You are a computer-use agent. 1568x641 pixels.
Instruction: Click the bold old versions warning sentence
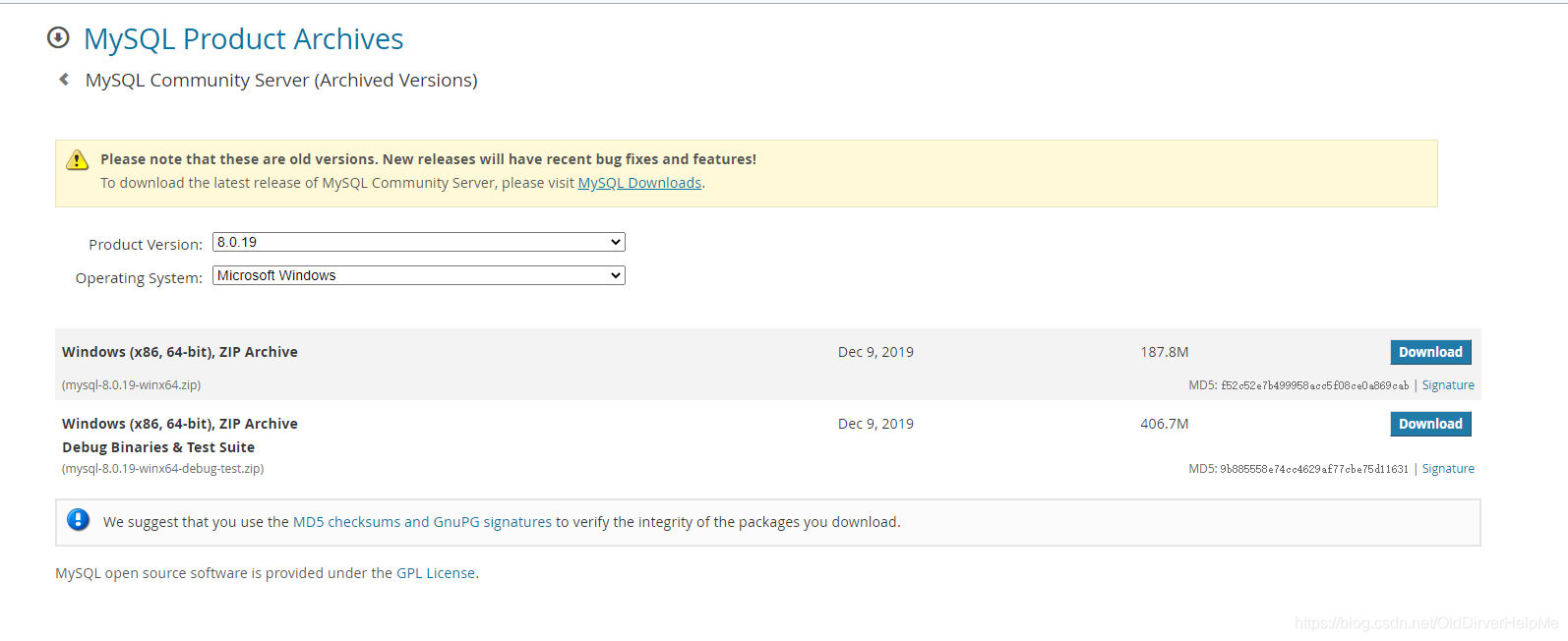(428, 159)
